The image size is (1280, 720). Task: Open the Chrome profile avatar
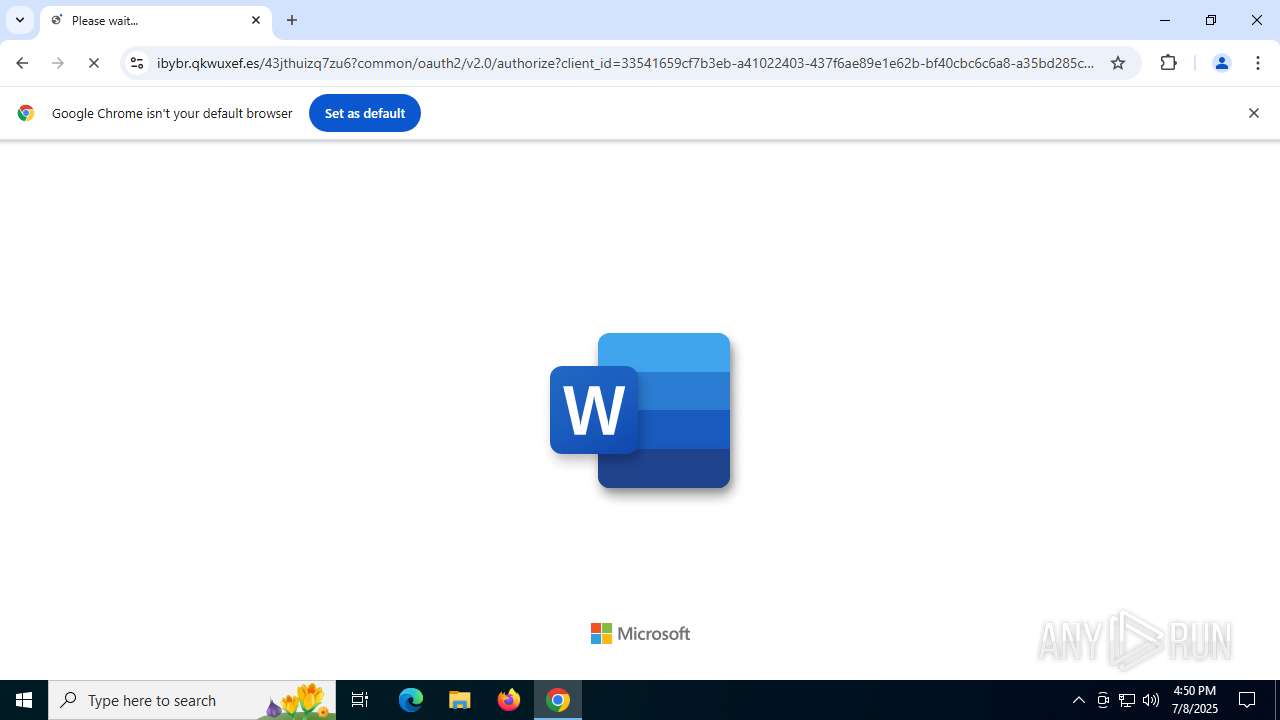pyautogui.click(x=1221, y=63)
